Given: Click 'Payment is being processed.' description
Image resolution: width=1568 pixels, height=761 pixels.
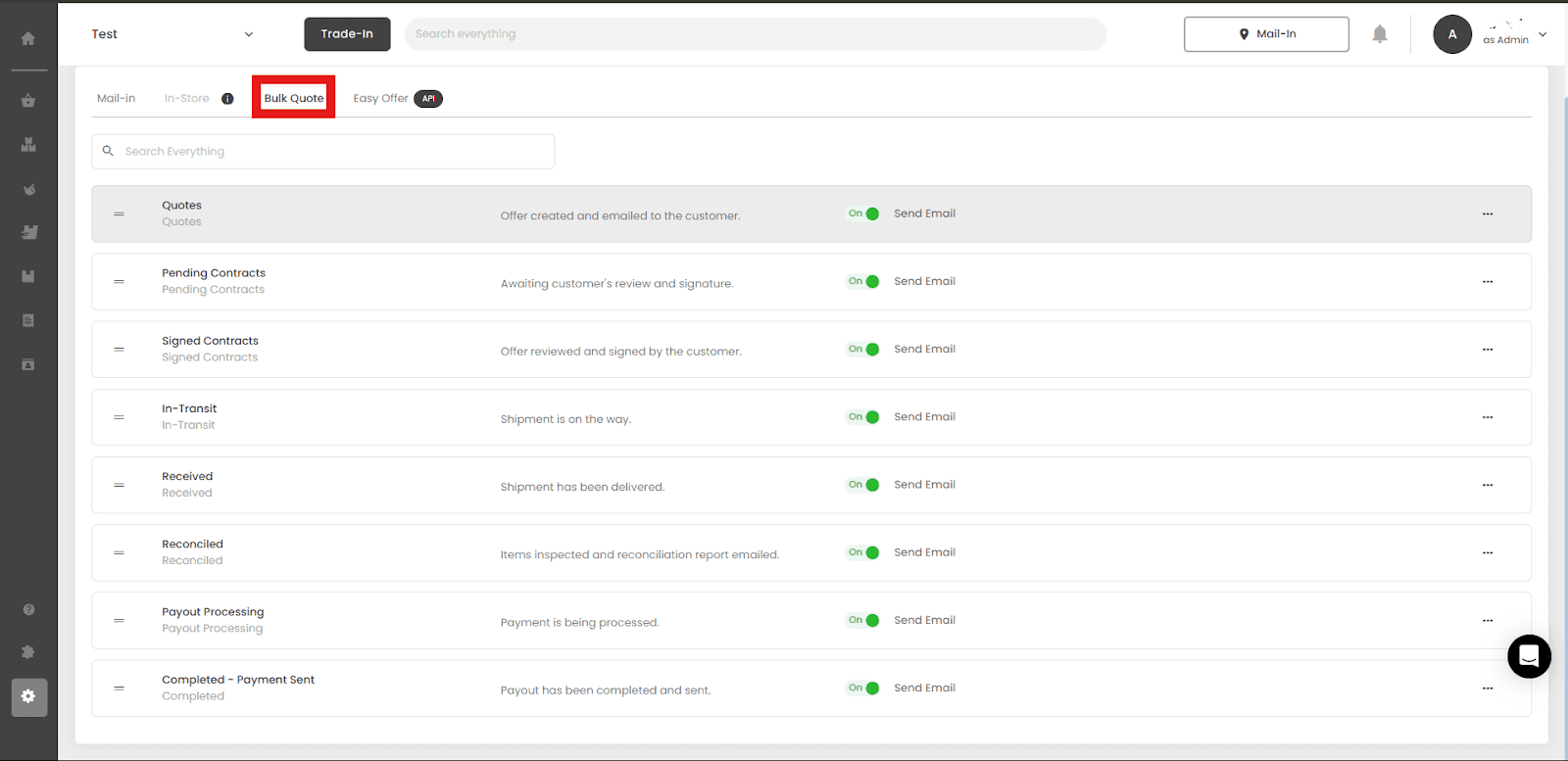Looking at the screenshot, I should [x=580, y=623].
